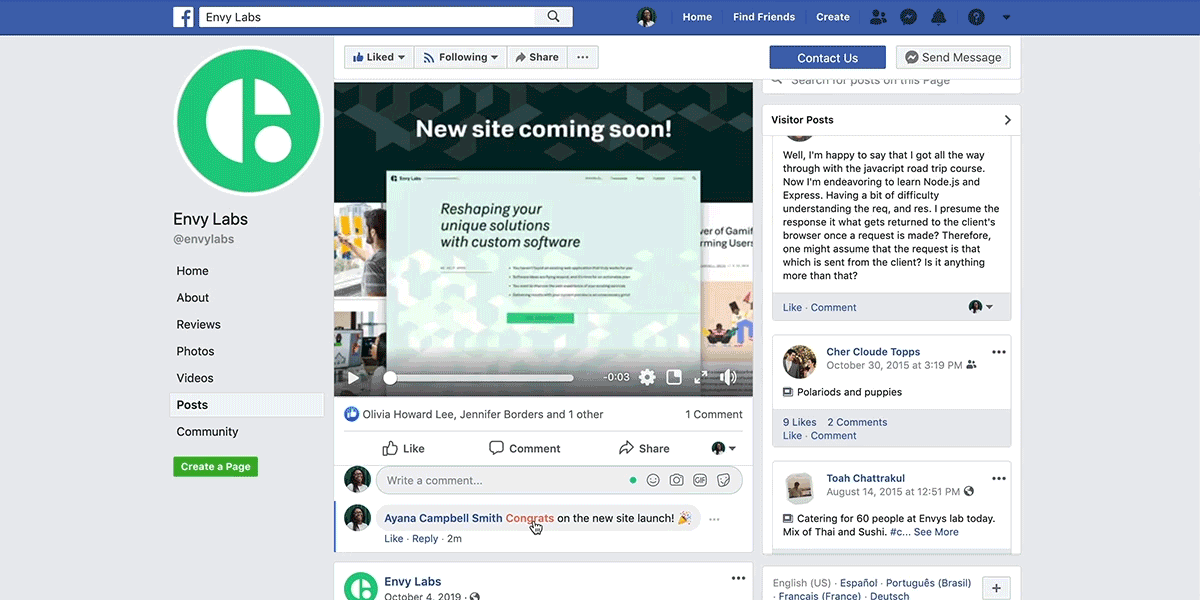Open Messenger icon in top bar
This screenshot has width=1200, height=600.
(908, 17)
